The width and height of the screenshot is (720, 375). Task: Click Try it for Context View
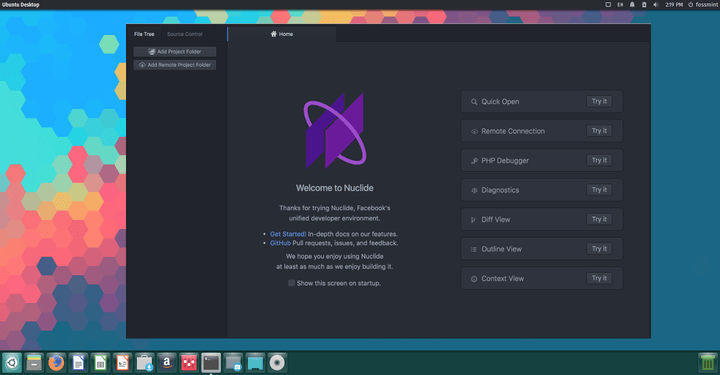pyautogui.click(x=599, y=278)
